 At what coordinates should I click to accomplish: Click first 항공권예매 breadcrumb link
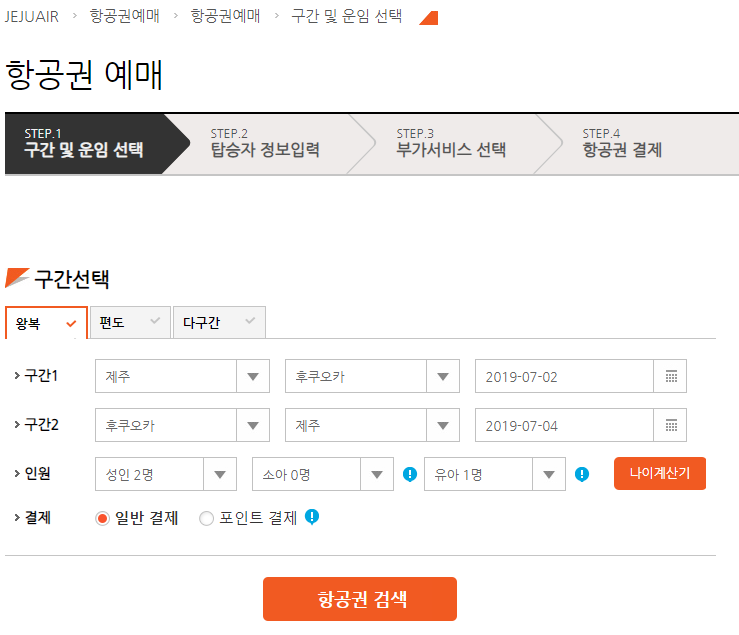coord(124,16)
